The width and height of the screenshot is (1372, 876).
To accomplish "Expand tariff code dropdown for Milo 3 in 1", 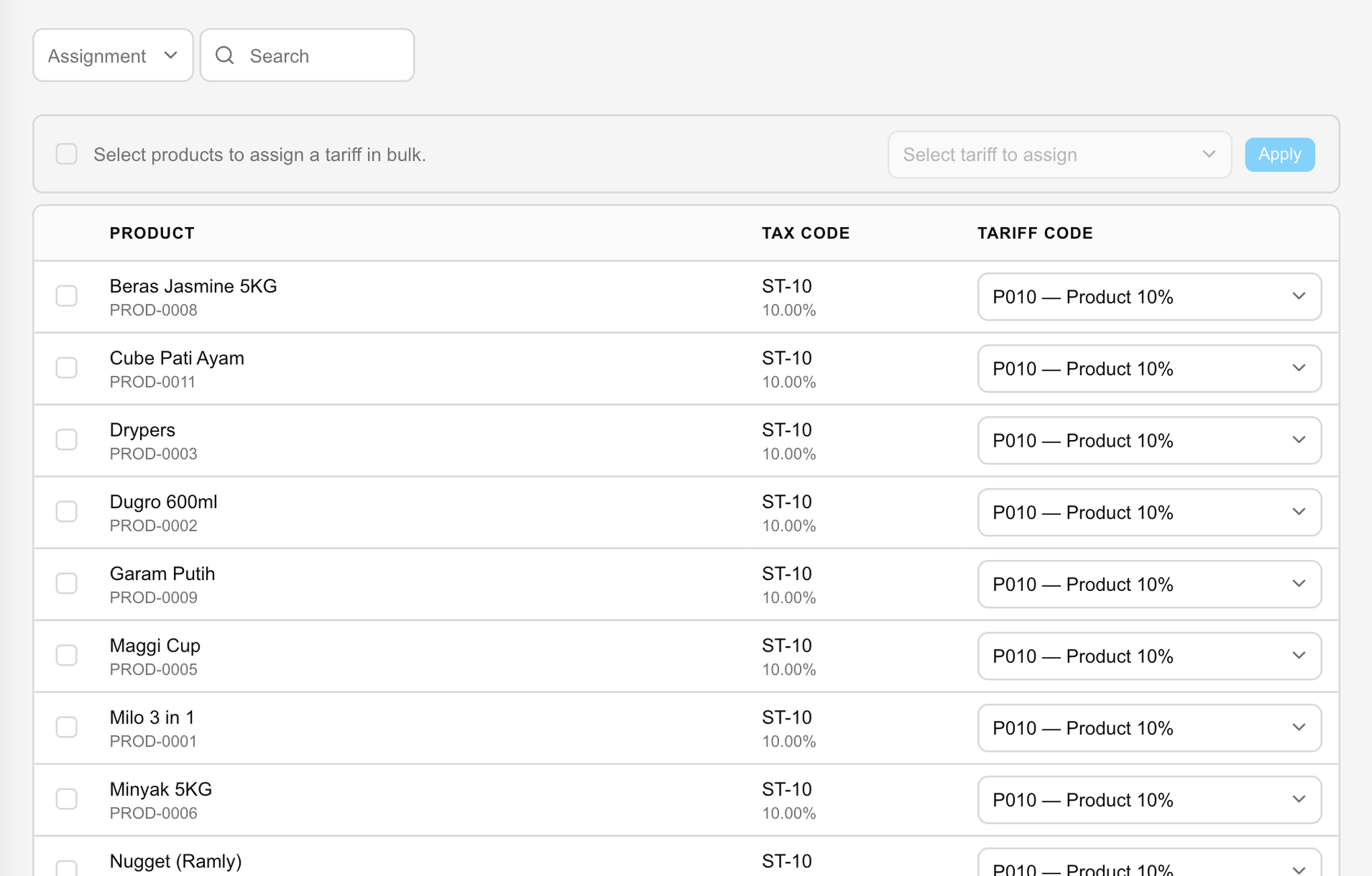I will point(1149,728).
